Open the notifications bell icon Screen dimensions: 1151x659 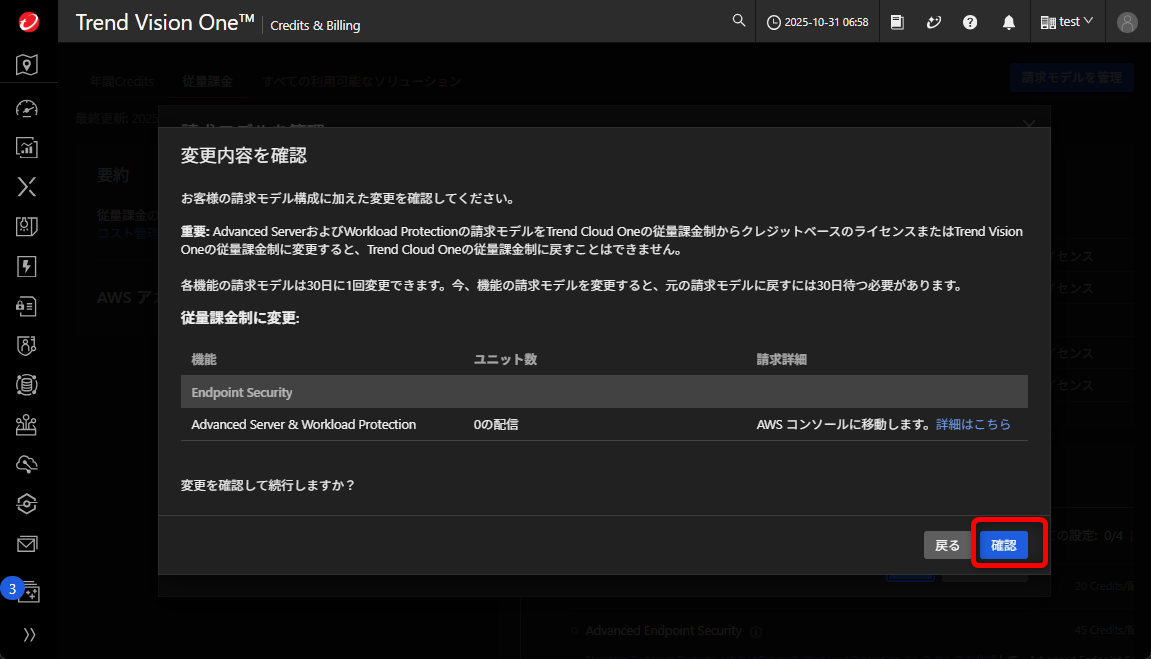[1009, 21]
